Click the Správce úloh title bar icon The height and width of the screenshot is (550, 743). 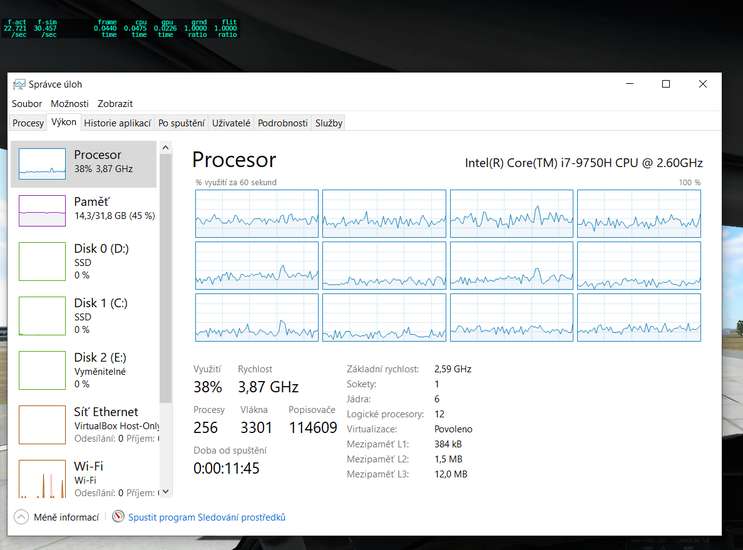click(19, 84)
